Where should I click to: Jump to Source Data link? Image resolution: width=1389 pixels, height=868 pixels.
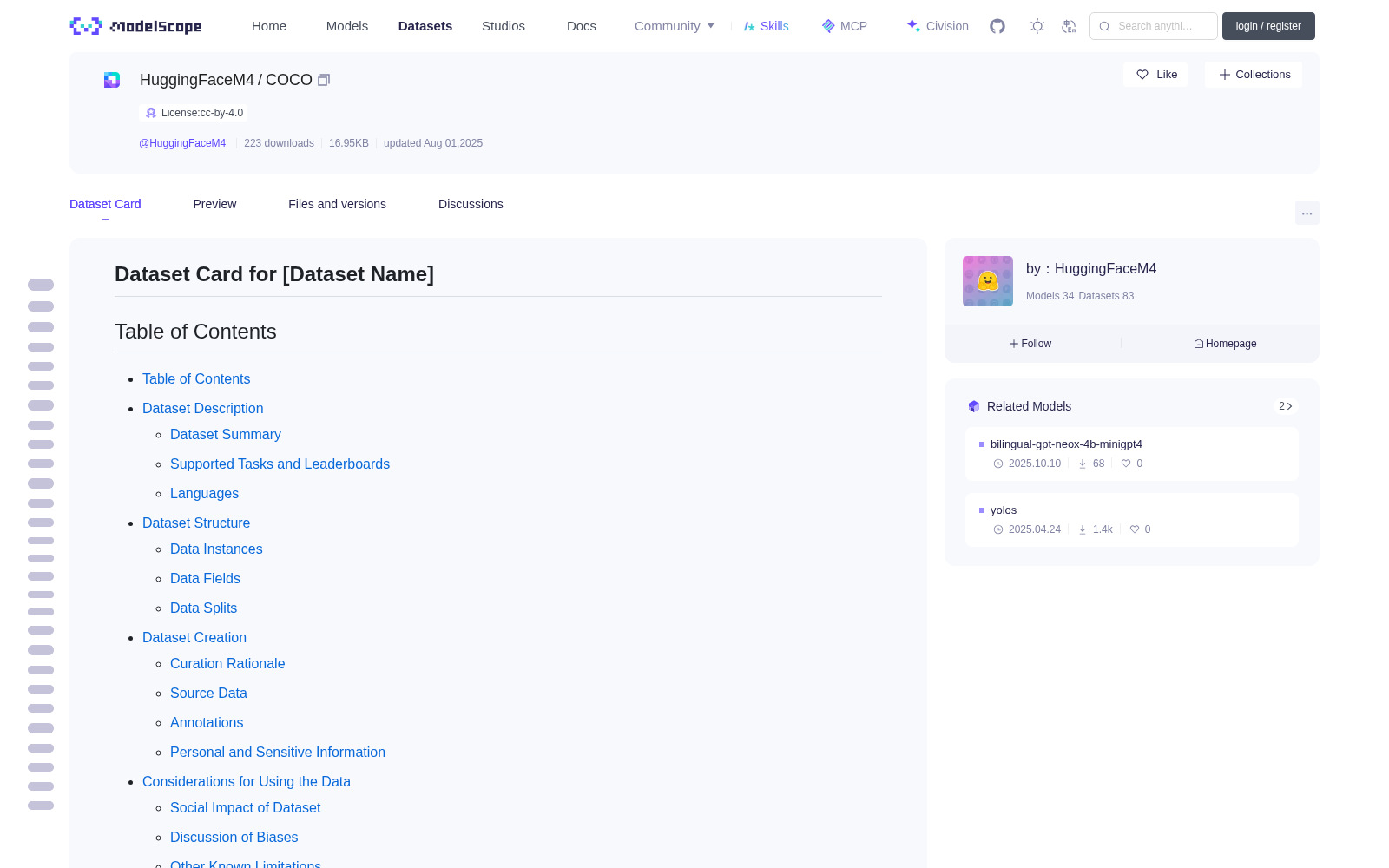click(x=208, y=693)
